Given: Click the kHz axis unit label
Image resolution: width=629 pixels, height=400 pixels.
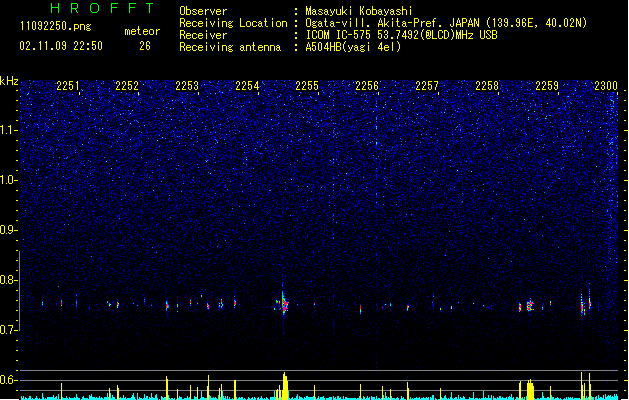Looking at the screenshot, I should [9, 81].
